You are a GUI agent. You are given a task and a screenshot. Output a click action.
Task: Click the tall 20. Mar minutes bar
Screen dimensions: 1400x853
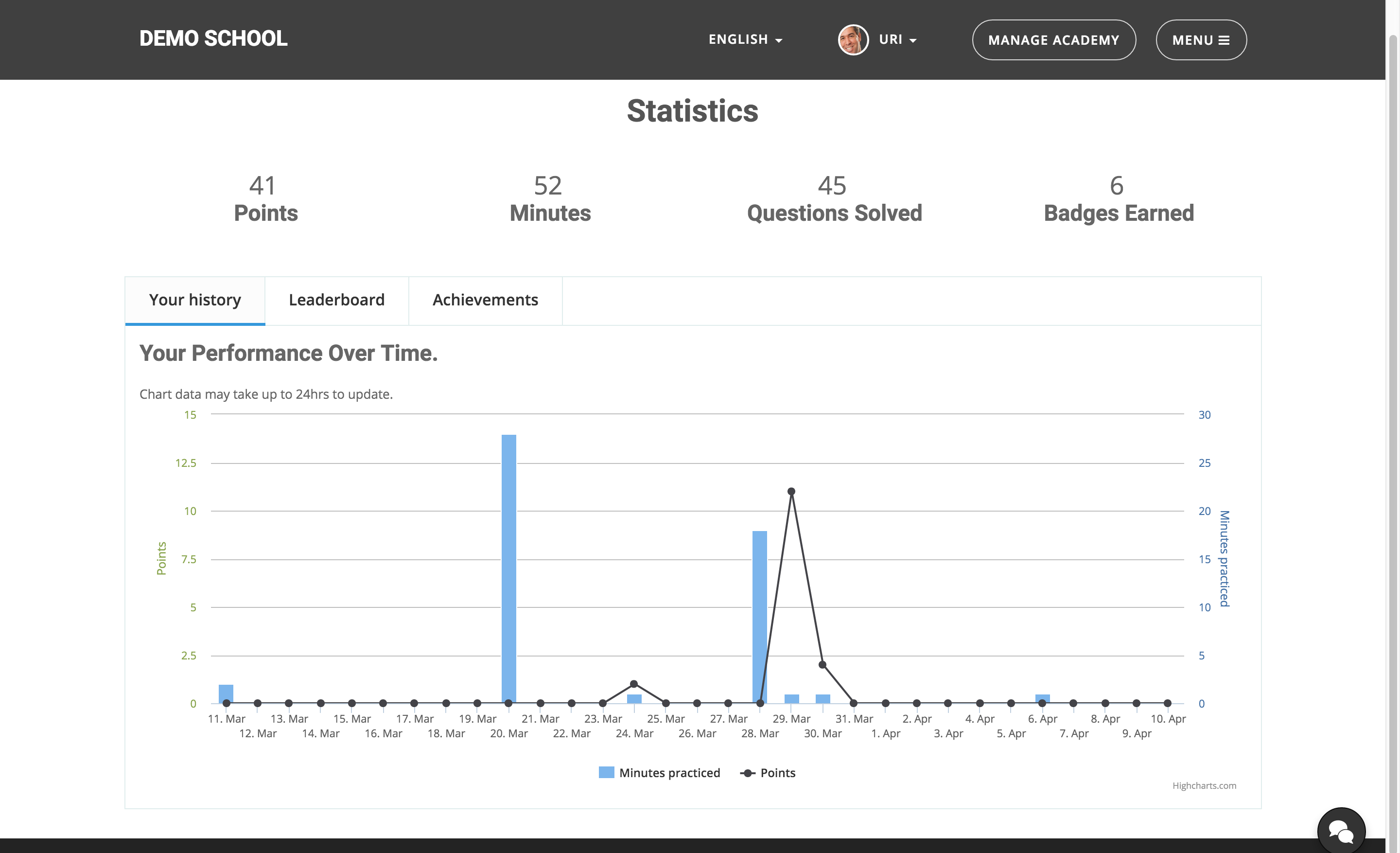coord(508,569)
